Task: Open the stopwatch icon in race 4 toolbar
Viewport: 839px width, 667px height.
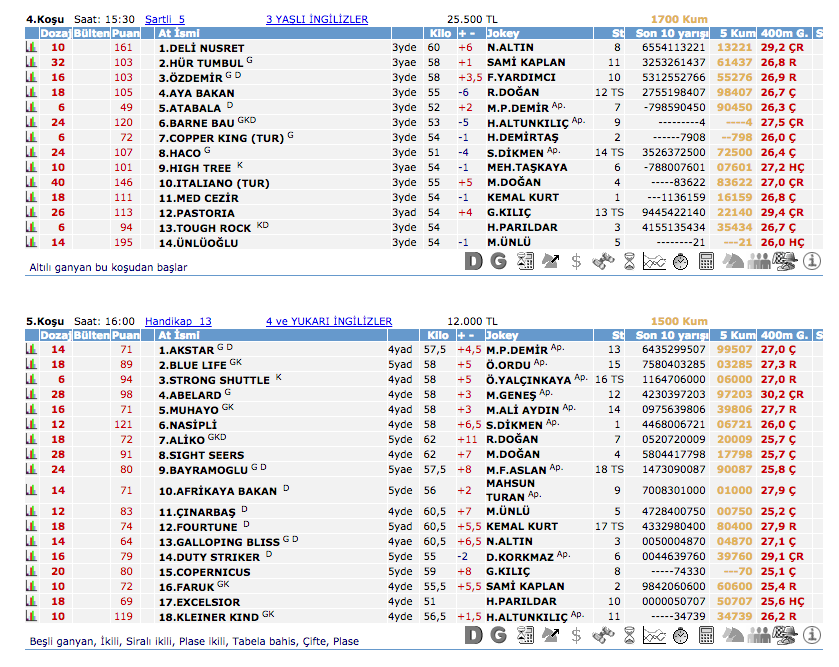Action: tap(680, 262)
